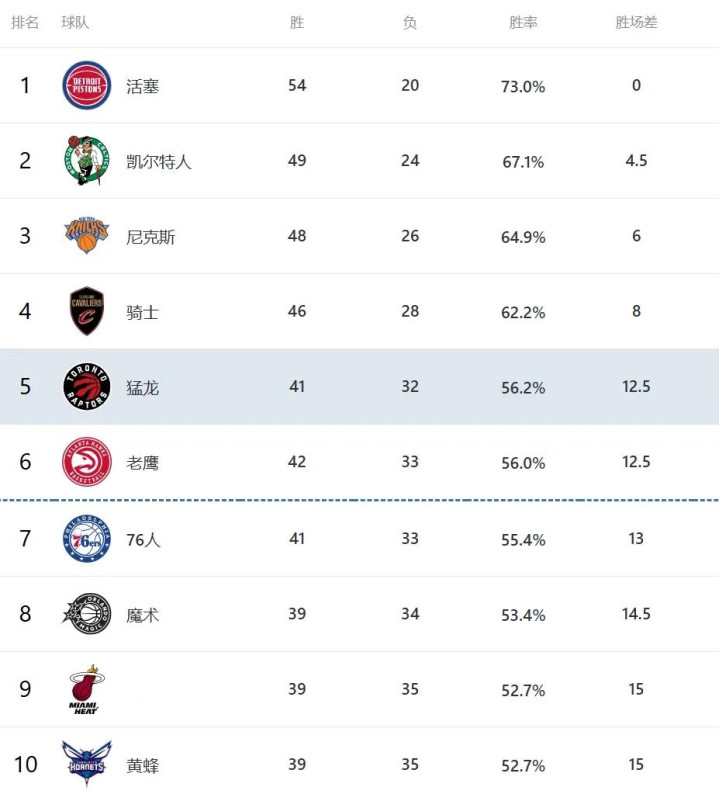
Task: Select the highlighted 猛龙 team name
Action: coord(143,388)
